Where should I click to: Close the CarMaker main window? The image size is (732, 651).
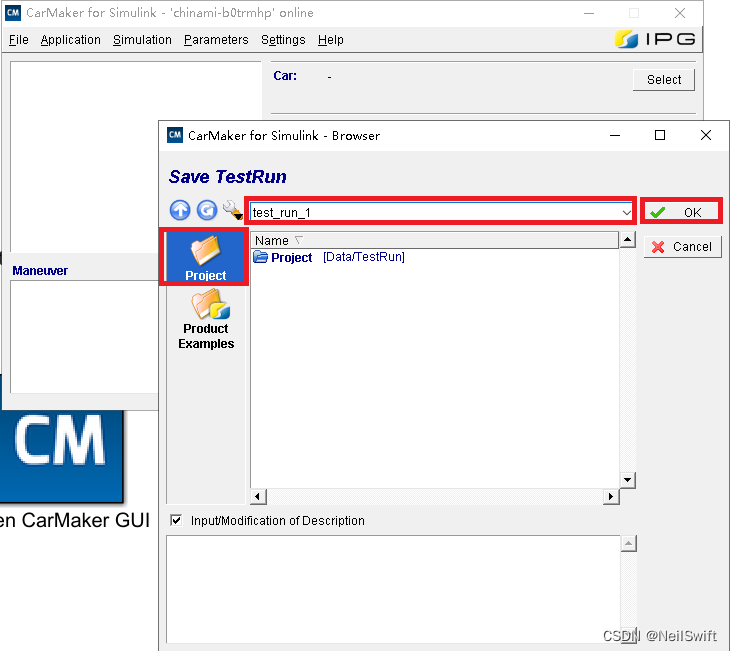click(x=680, y=13)
